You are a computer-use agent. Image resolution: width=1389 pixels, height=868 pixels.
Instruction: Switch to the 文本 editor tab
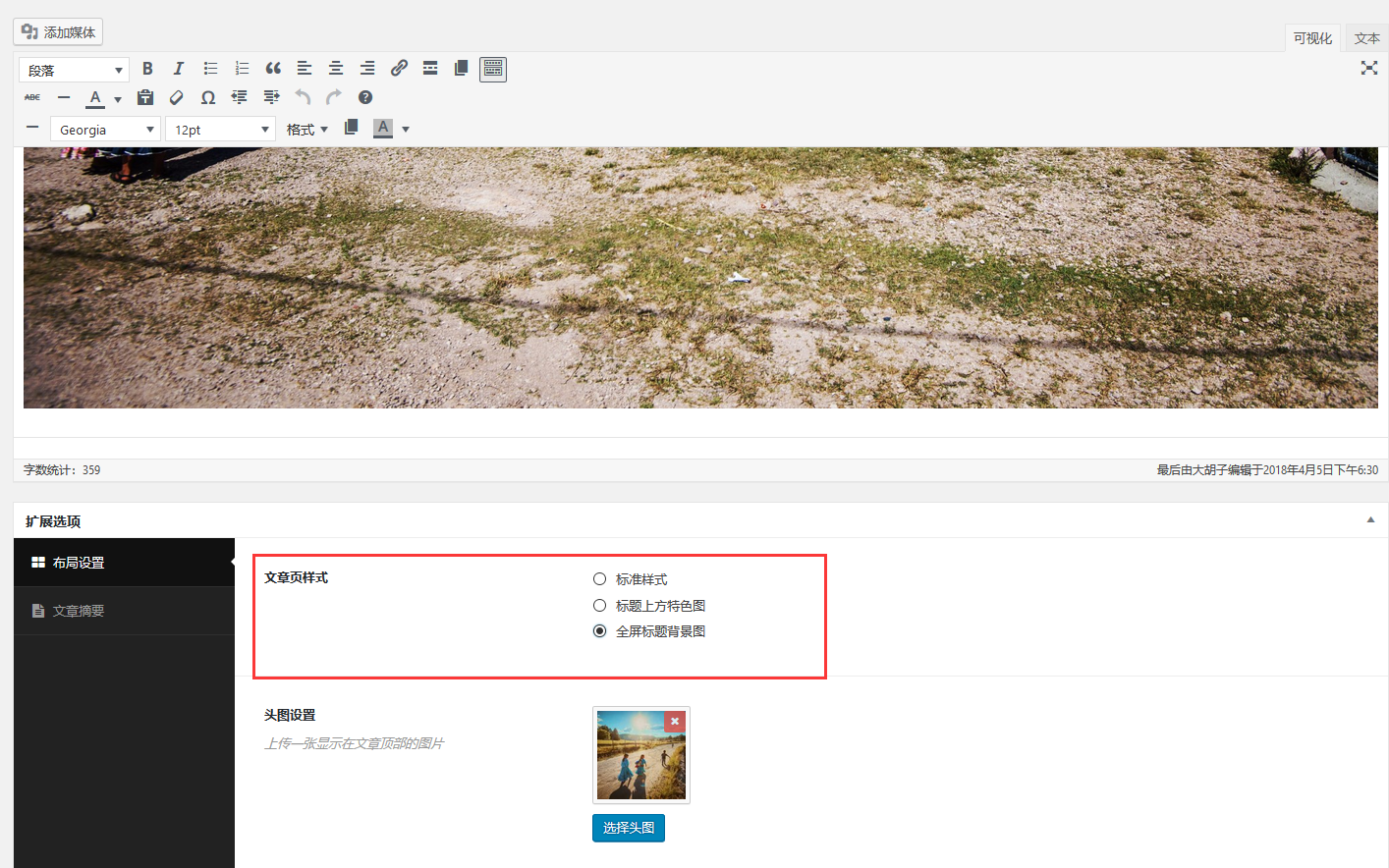coord(1366,38)
